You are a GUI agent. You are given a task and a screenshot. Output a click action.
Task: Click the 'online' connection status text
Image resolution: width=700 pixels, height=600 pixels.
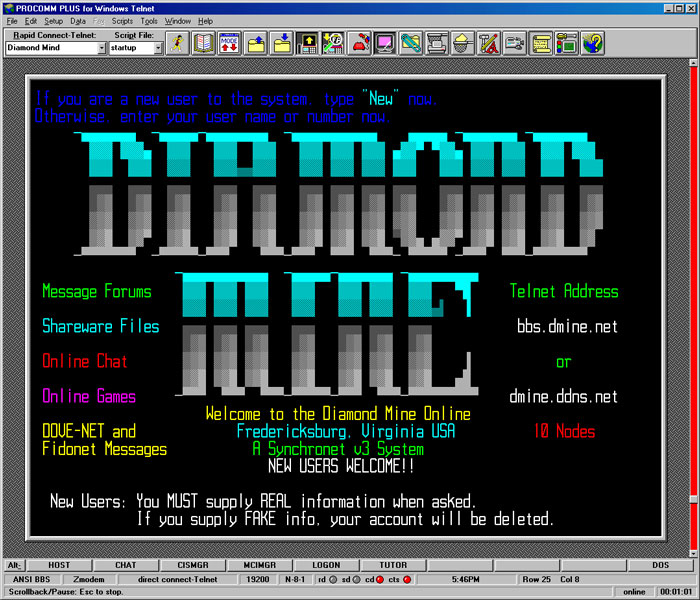coord(634,592)
